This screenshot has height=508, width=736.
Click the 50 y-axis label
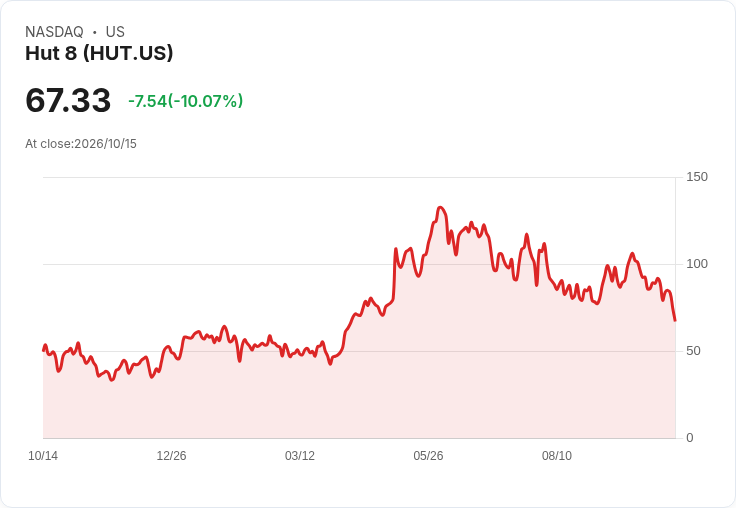693,351
